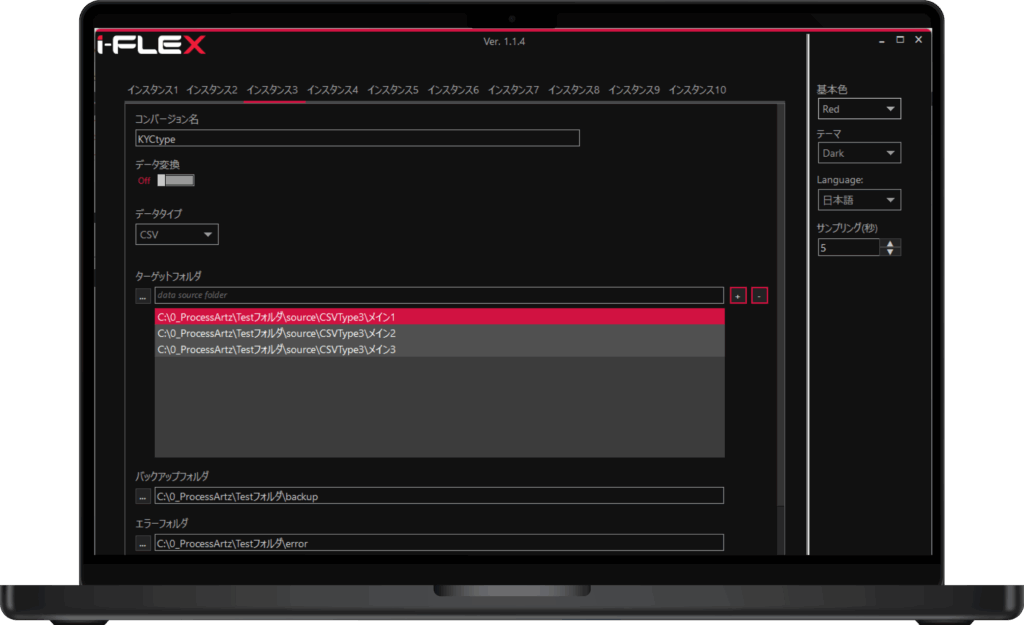
Task: Change Language from the 日本語 dropdown
Action: pyautogui.click(x=858, y=200)
